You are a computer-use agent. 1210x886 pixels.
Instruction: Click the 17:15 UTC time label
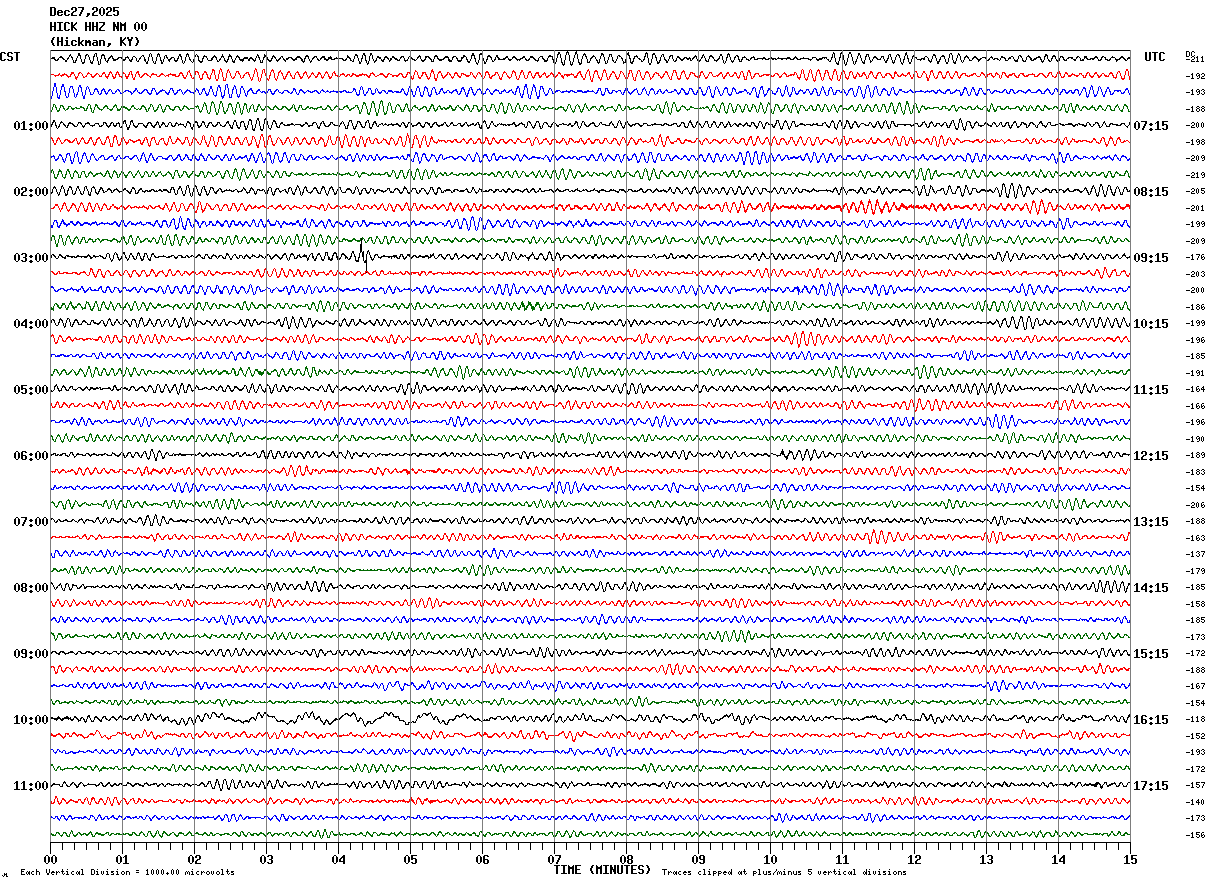click(1151, 786)
